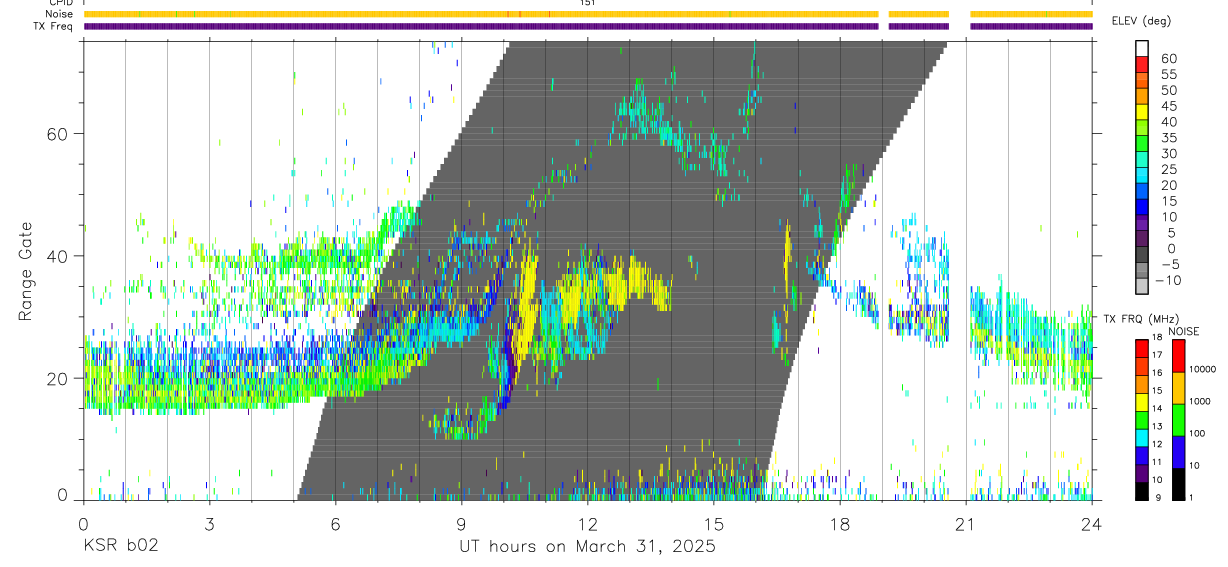Click the '45' value on the ELEV scale
The image size is (1228, 567).
coord(1169,106)
